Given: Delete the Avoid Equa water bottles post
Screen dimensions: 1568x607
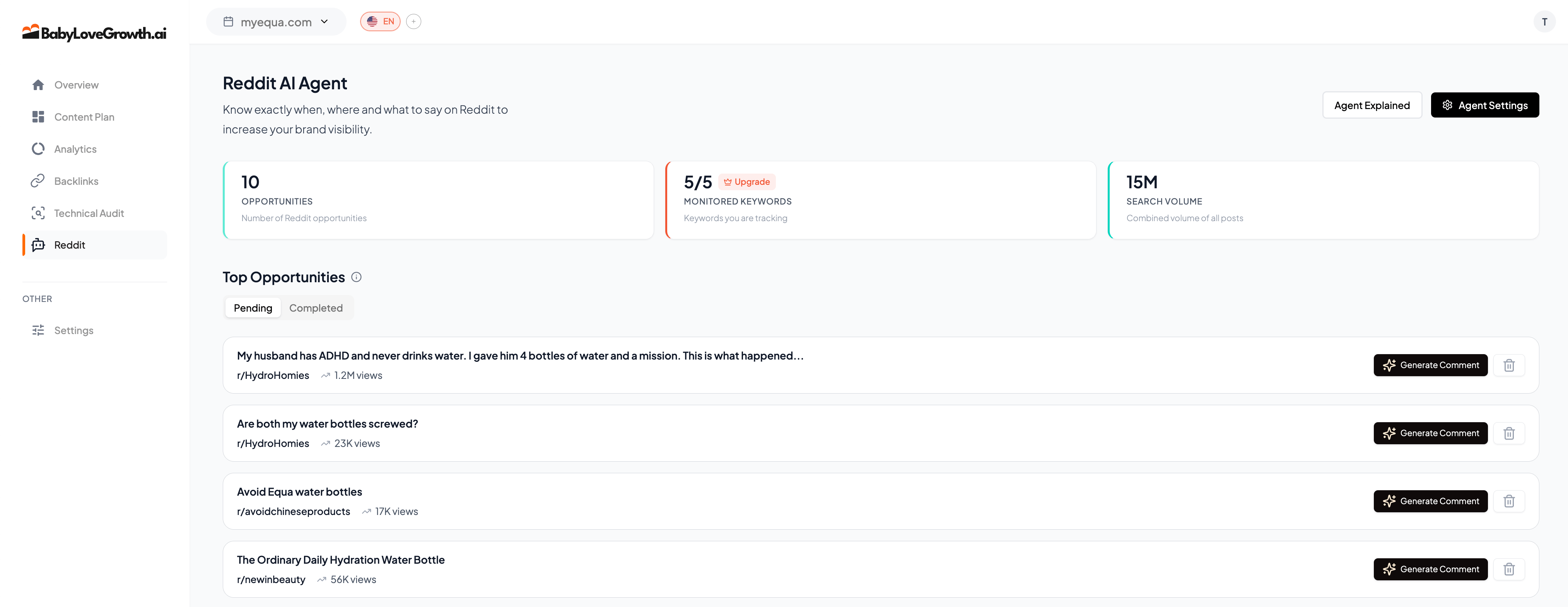Looking at the screenshot, I should tap(1508, 501).
